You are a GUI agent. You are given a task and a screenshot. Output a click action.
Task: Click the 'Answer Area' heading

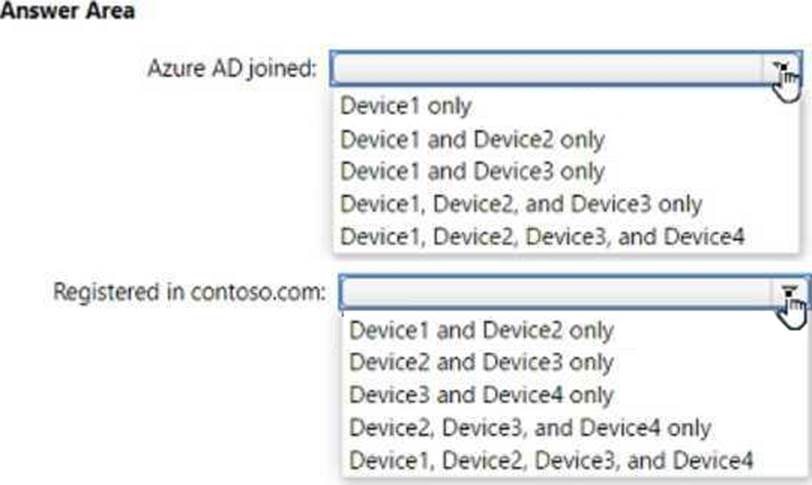coord(67,13)
